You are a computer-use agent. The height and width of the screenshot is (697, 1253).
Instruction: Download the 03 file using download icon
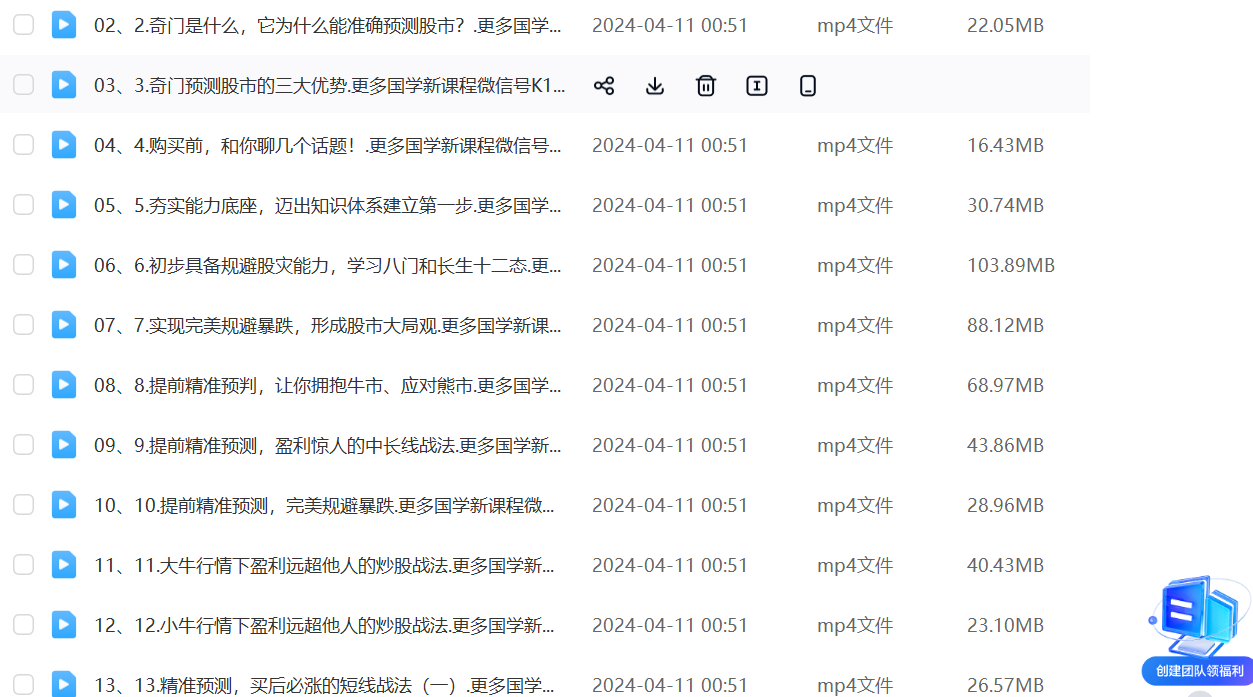click(x=655, y=86)
